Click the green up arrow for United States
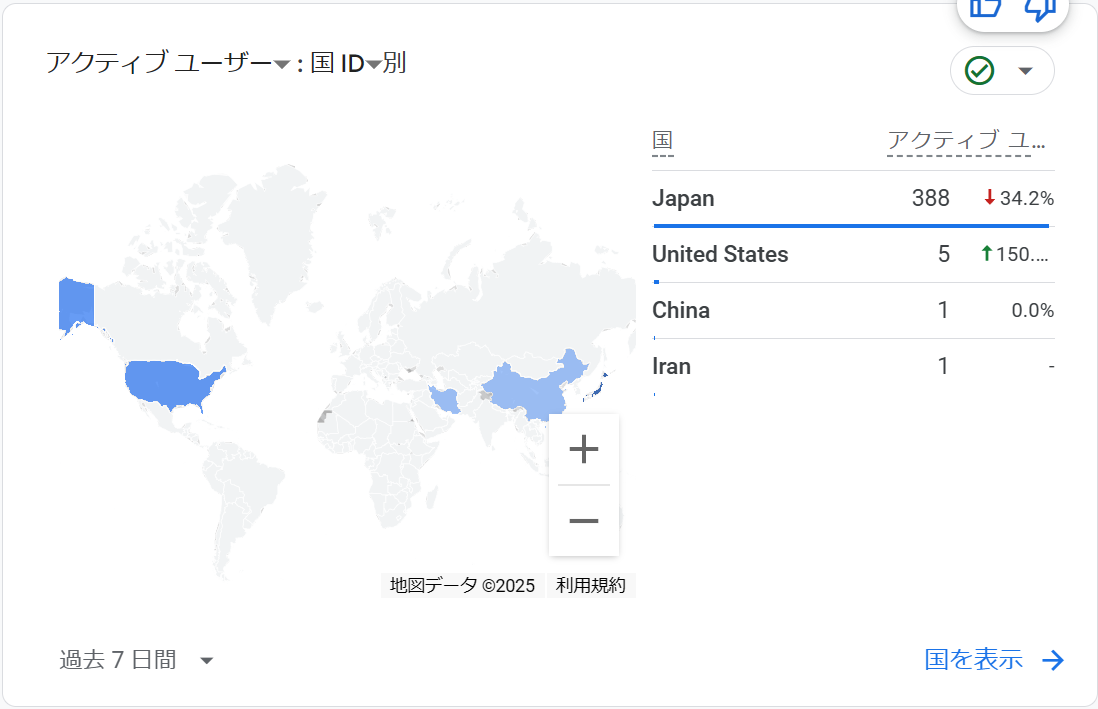The height and width of the screenshot is (709, 1098). [x=987, y=254]
